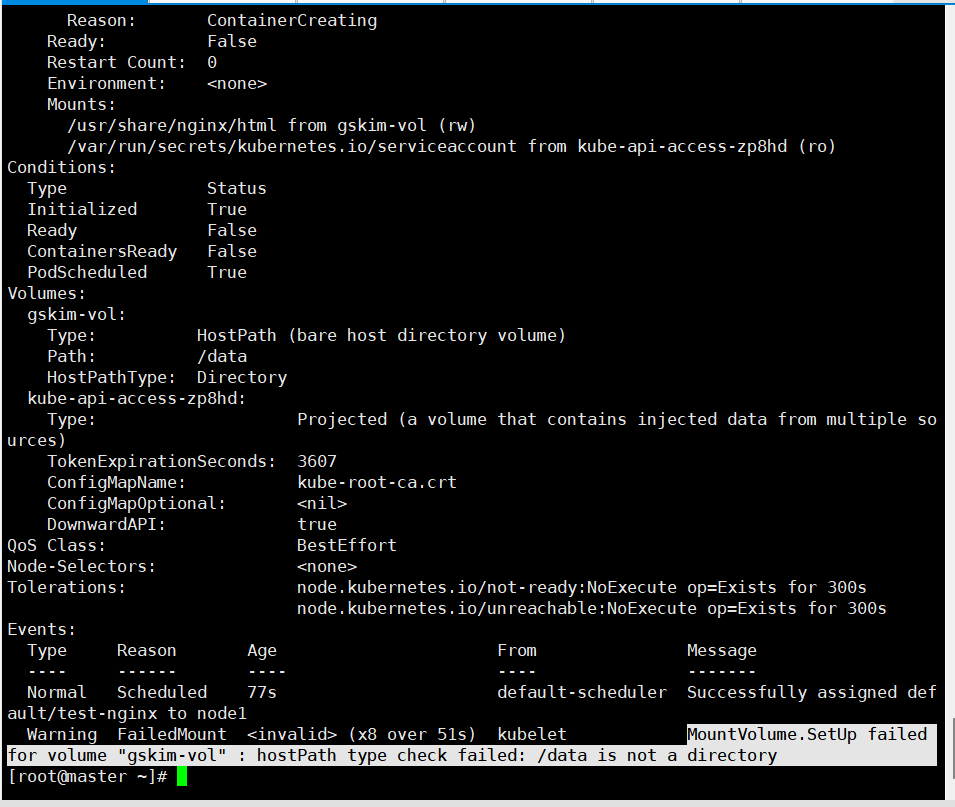Click kube-api-access-zp8hd (ro) in the Mounts list

tap(706, 147)
